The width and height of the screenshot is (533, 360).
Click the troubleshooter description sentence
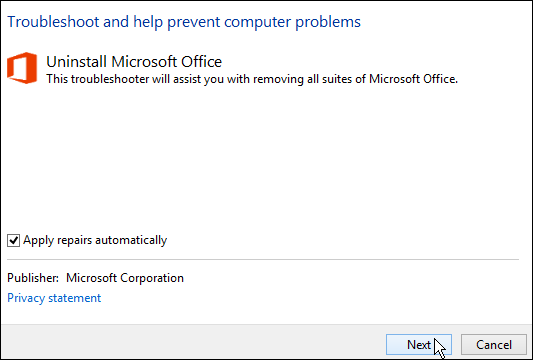(252, 79)
